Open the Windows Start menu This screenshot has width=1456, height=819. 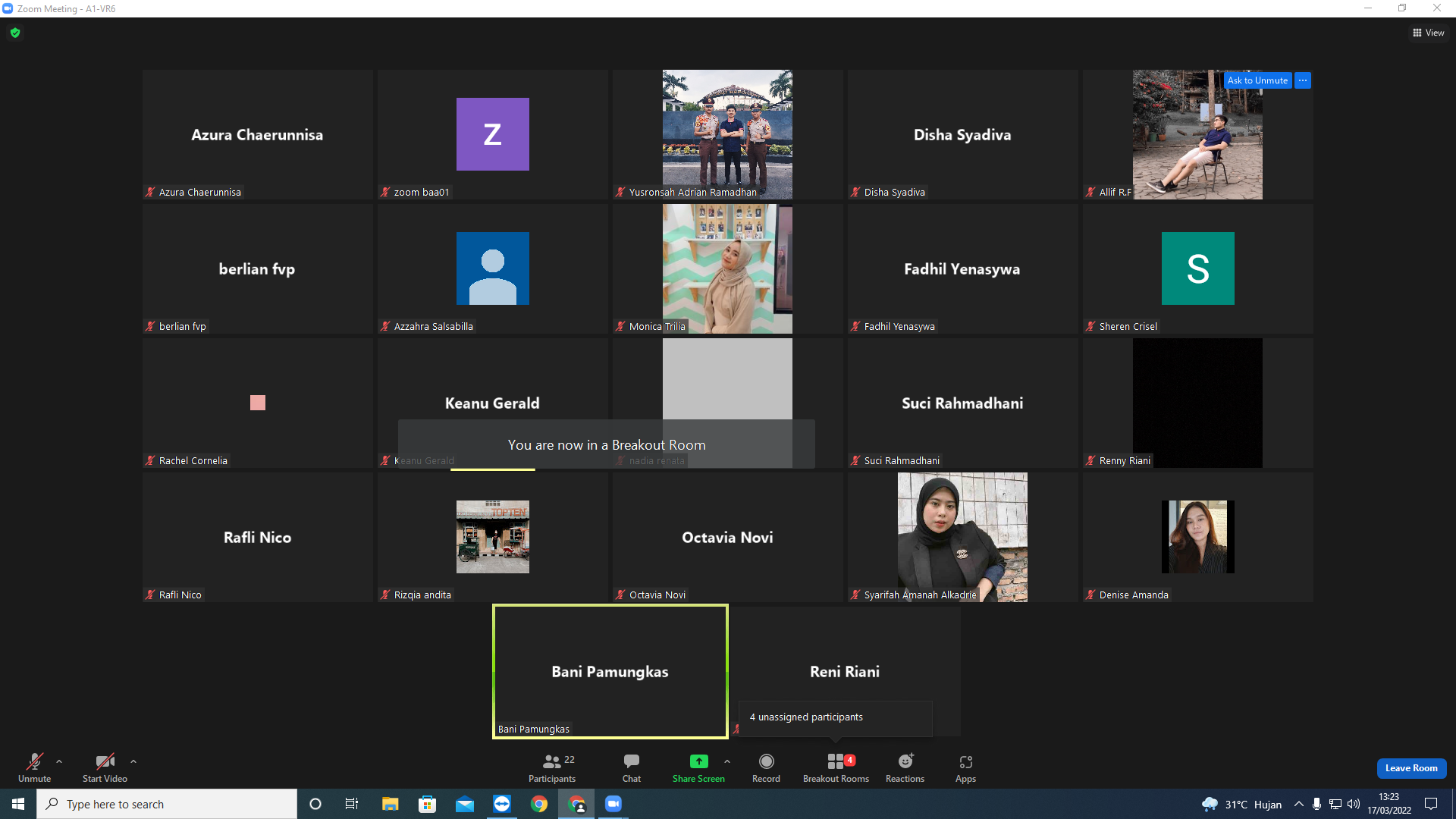(x=18, y=804)
